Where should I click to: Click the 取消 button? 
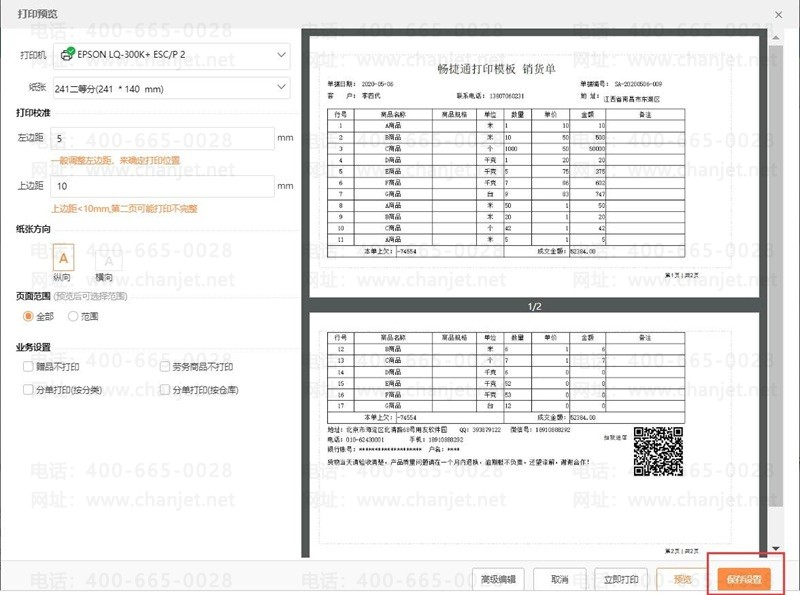[x=559, y=579]
